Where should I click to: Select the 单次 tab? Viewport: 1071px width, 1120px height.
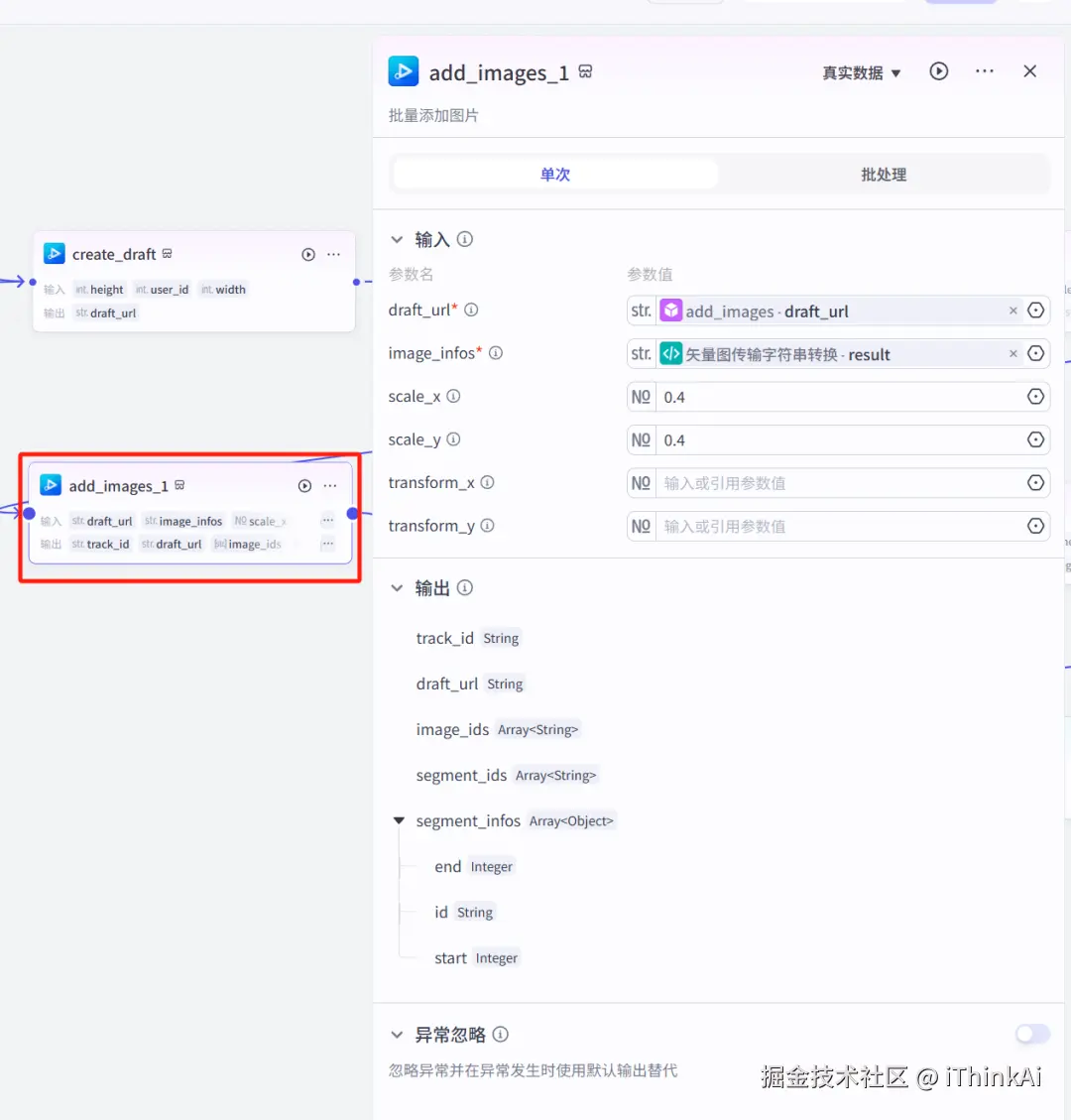coord(554,174)
